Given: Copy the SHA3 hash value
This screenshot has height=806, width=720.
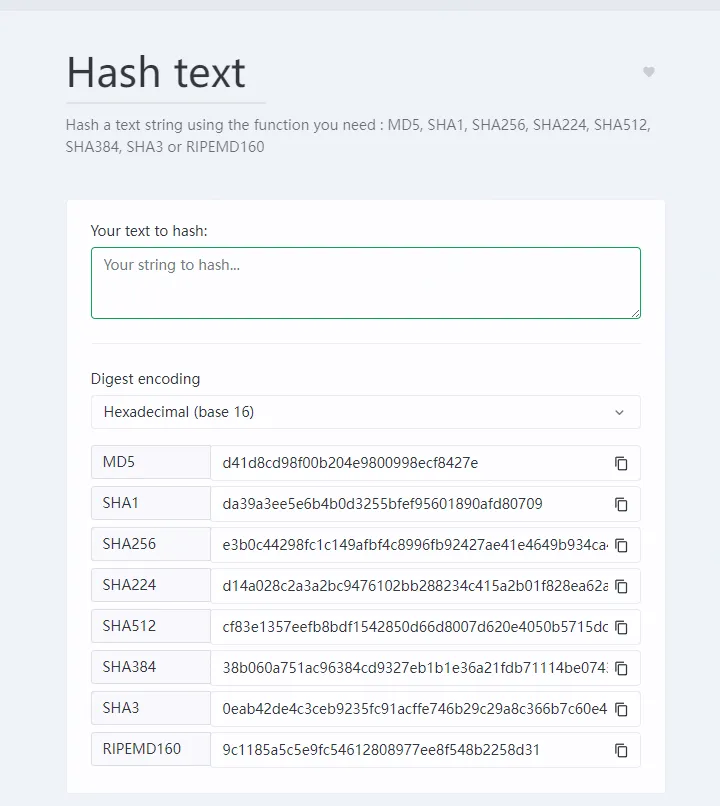Looking at the screenshot, I should click(x=621, y=709).
